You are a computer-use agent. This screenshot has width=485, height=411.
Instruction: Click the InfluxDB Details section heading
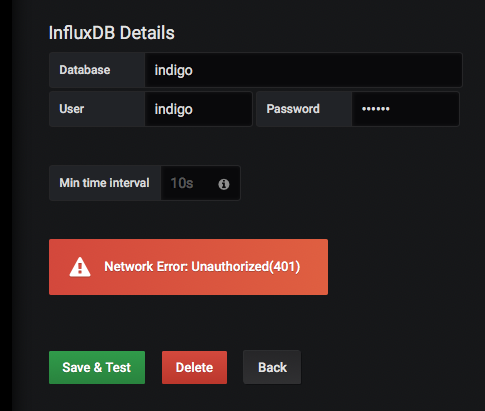112,33
